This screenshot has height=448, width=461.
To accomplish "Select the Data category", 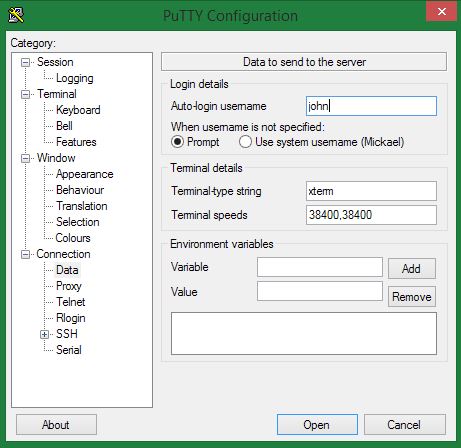I will [67, 270].
